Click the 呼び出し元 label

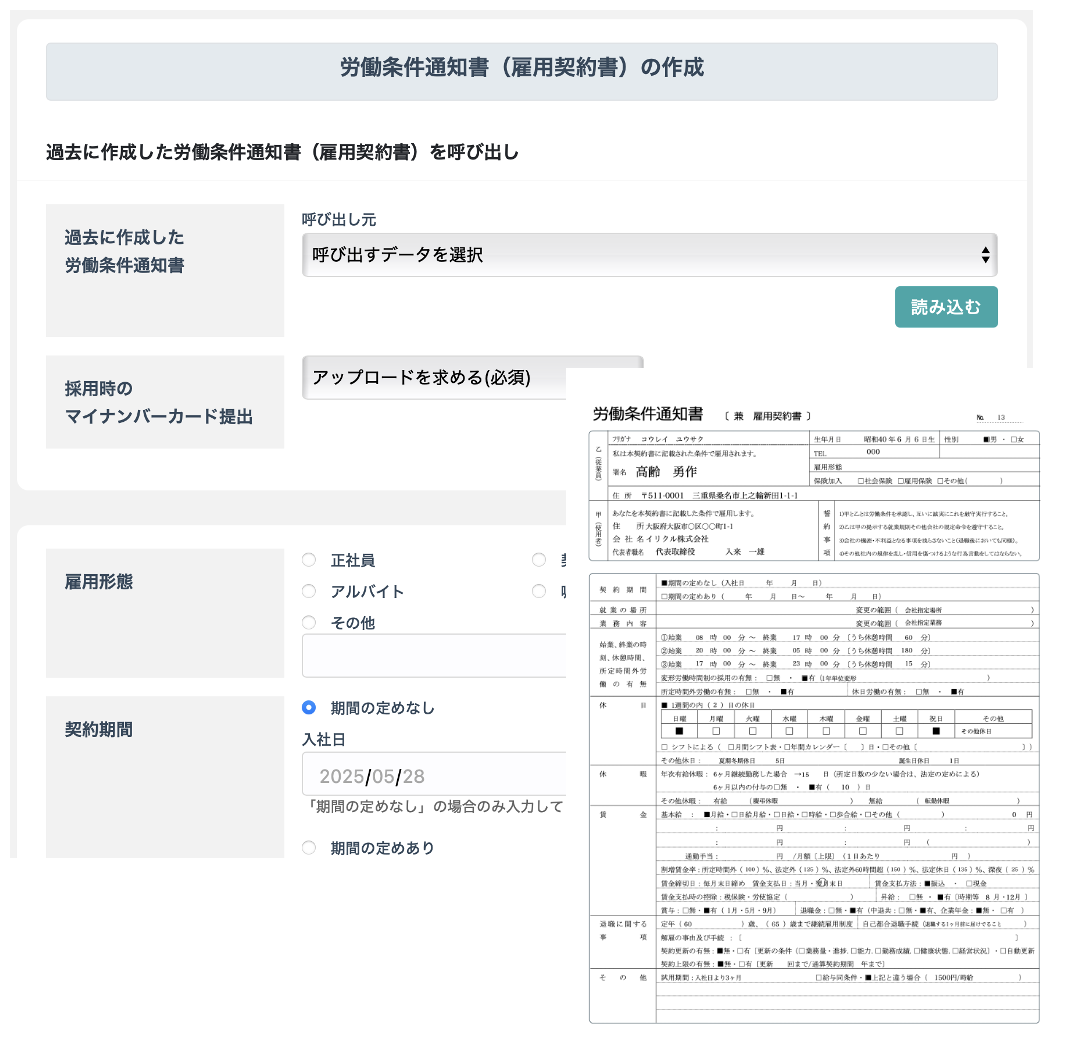339,219
